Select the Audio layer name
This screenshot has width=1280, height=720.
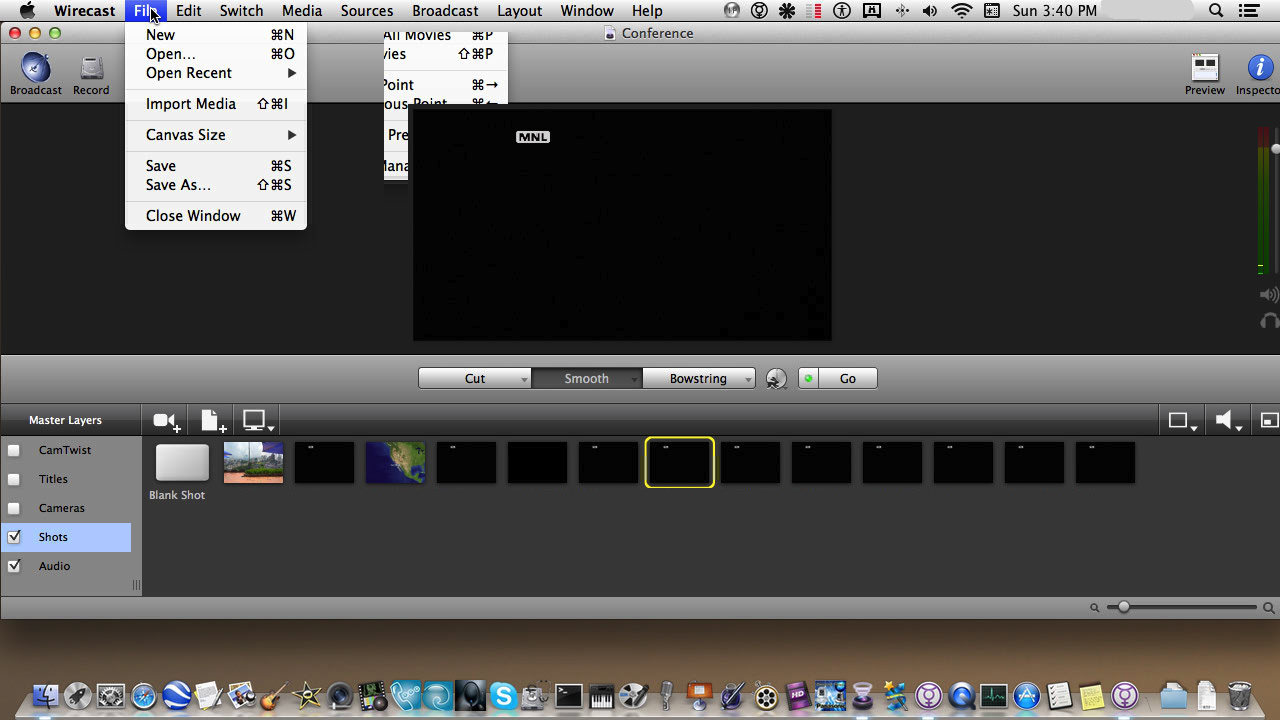pyautogui.click(x=54, y=566)
